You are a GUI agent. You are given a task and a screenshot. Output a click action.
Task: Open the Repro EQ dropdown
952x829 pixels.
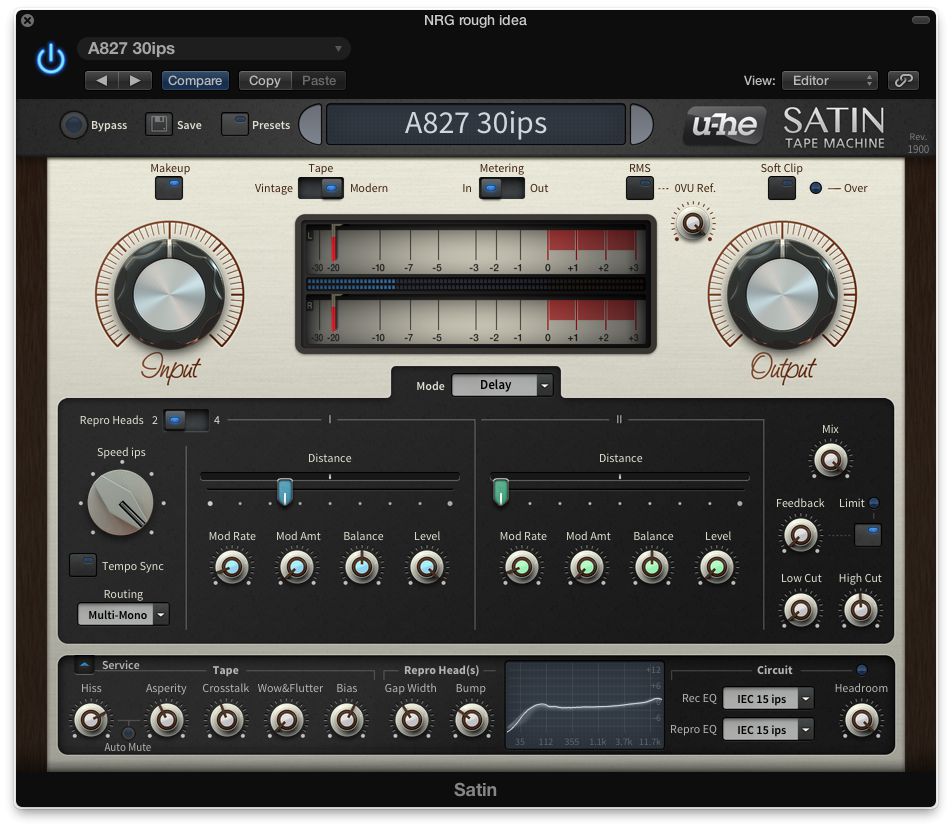[x=768, y=729]
